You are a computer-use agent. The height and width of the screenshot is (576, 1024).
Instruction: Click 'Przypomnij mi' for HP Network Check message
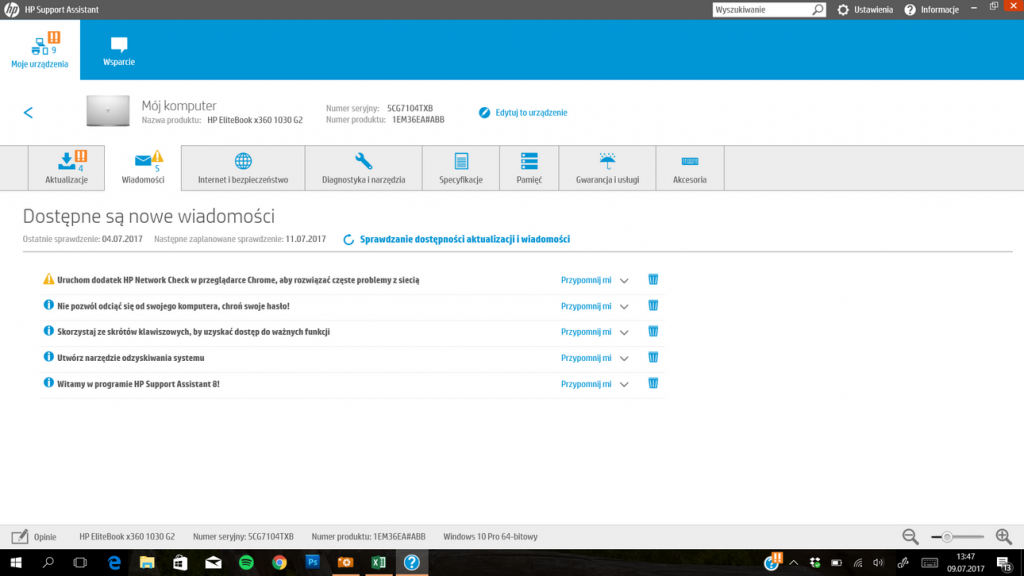click(585, 280)
